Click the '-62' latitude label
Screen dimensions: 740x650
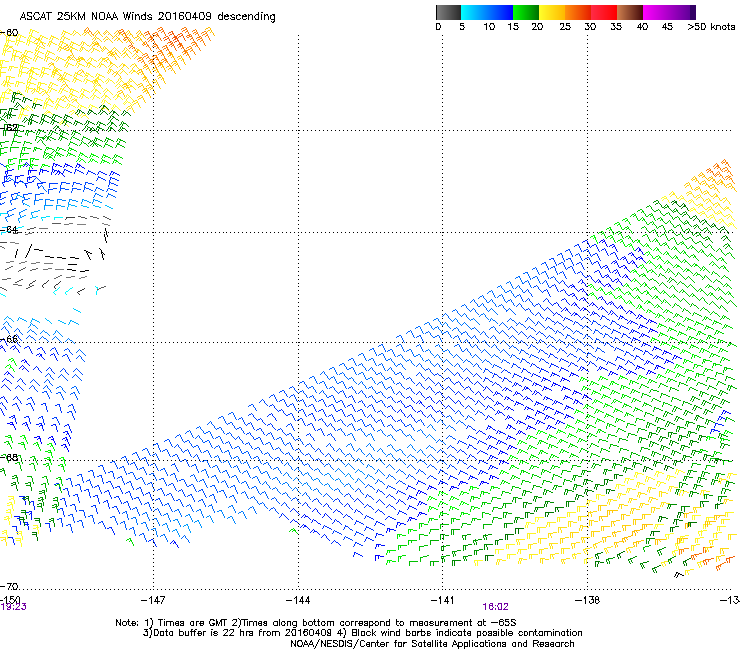tap(9, 128)
